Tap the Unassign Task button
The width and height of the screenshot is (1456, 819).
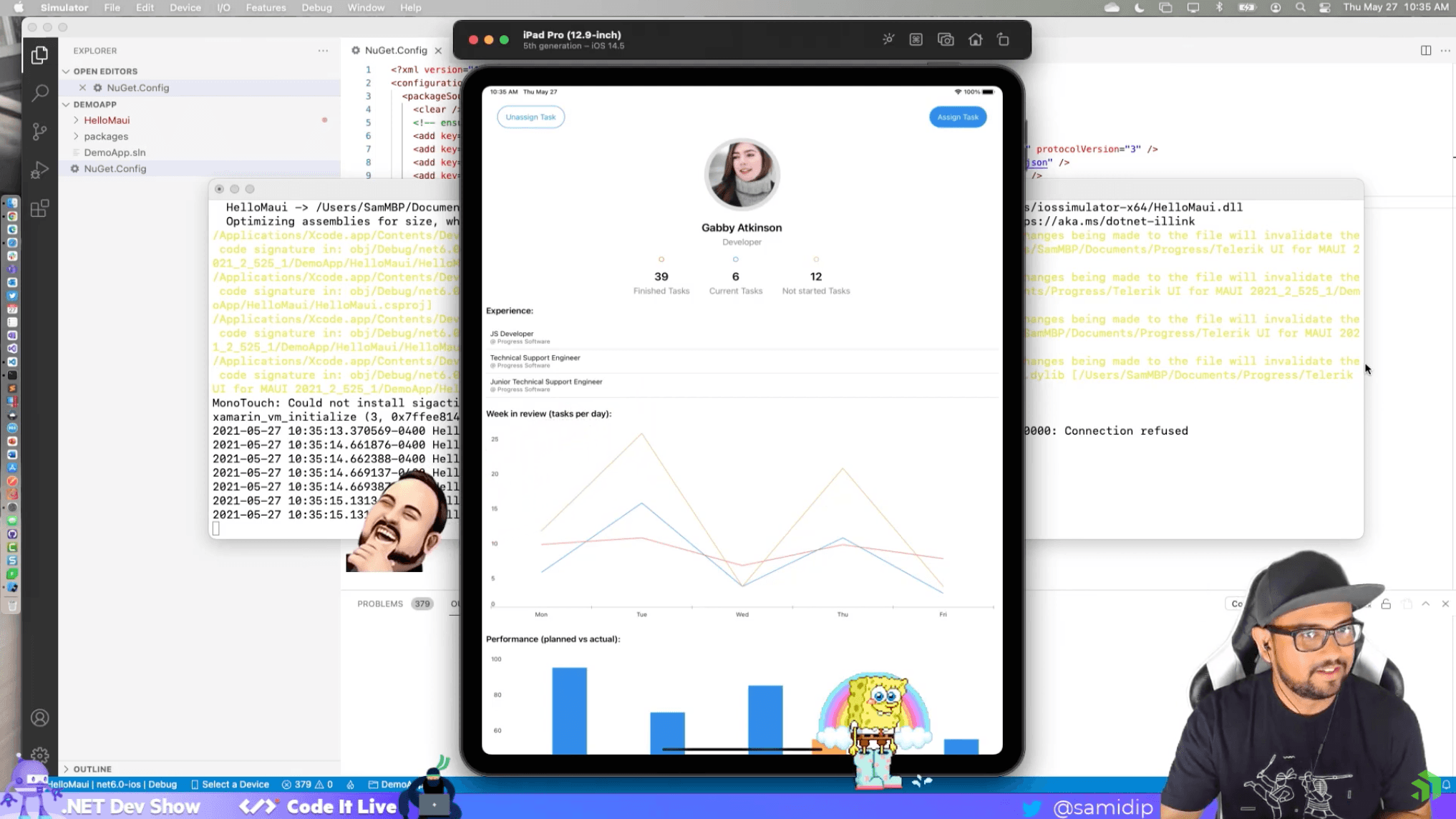click(530, 117)
